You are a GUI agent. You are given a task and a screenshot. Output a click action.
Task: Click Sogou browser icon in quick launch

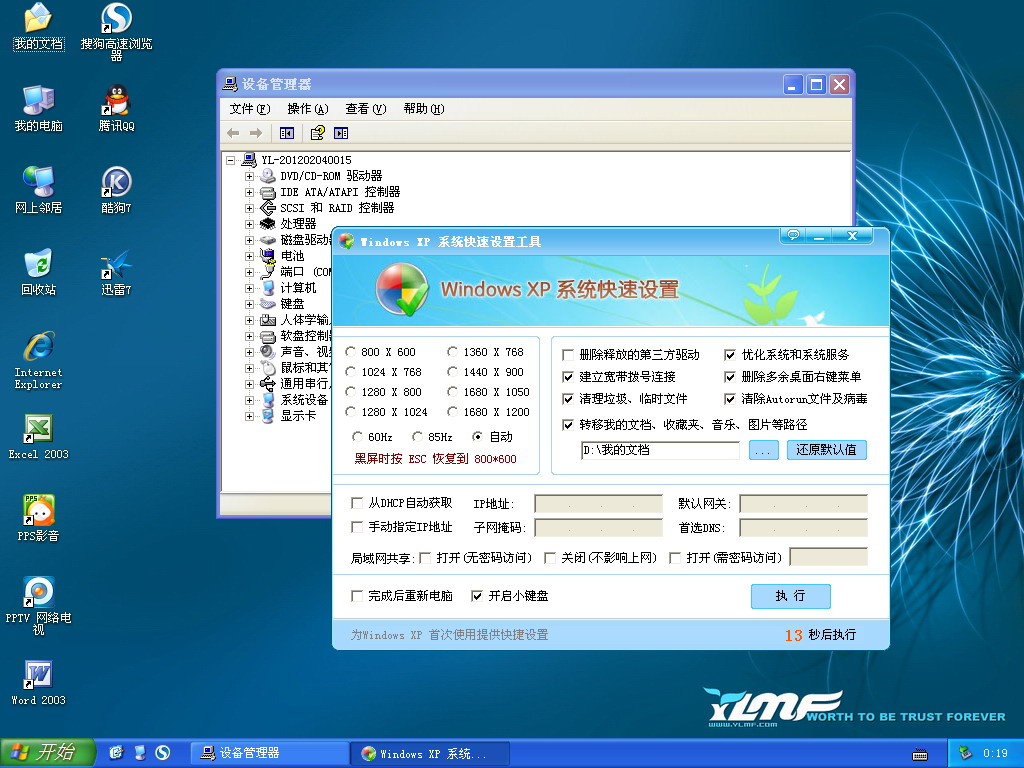[163, 753]
